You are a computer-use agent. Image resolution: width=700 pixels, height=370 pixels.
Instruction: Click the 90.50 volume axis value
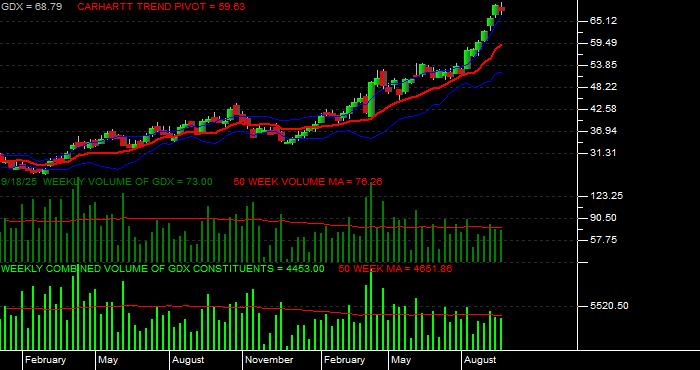[603, 218]
